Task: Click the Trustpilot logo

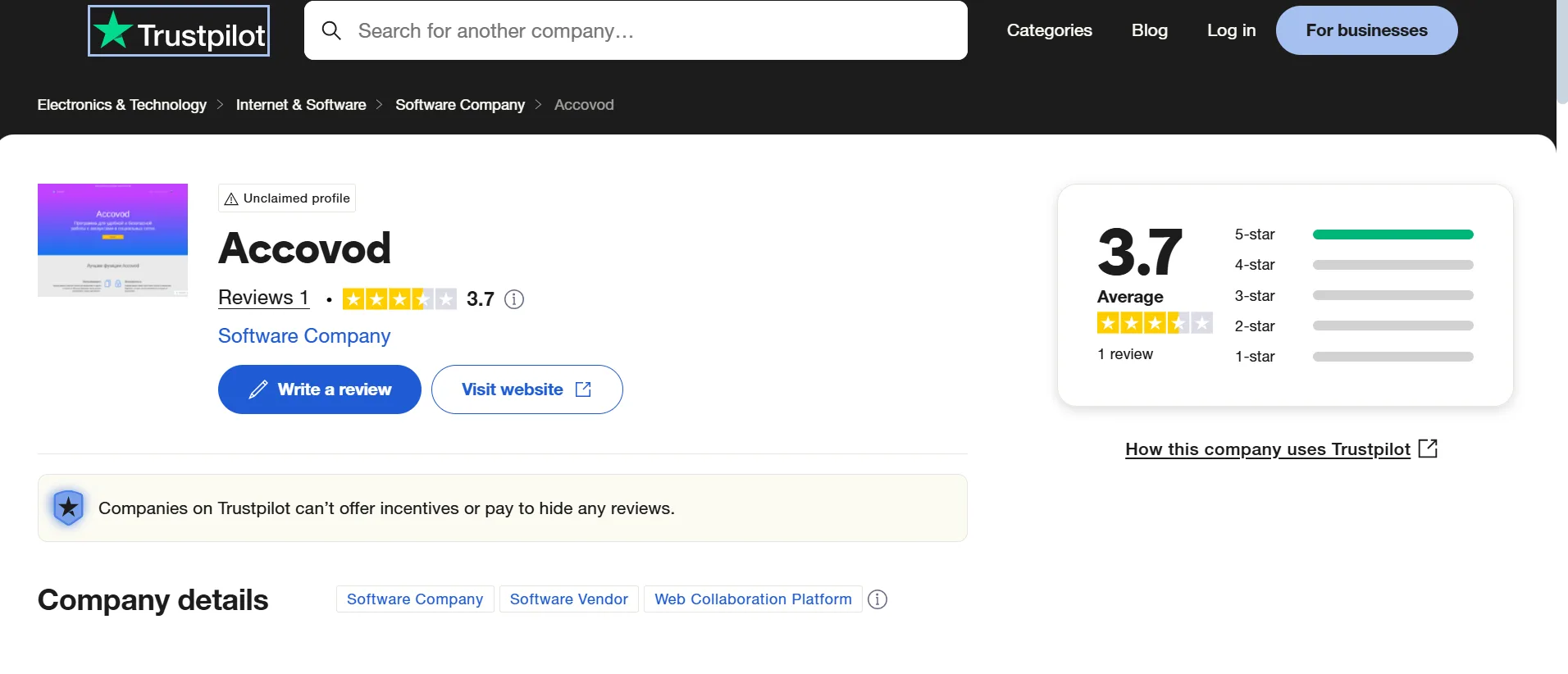Action: coord(179,31)
